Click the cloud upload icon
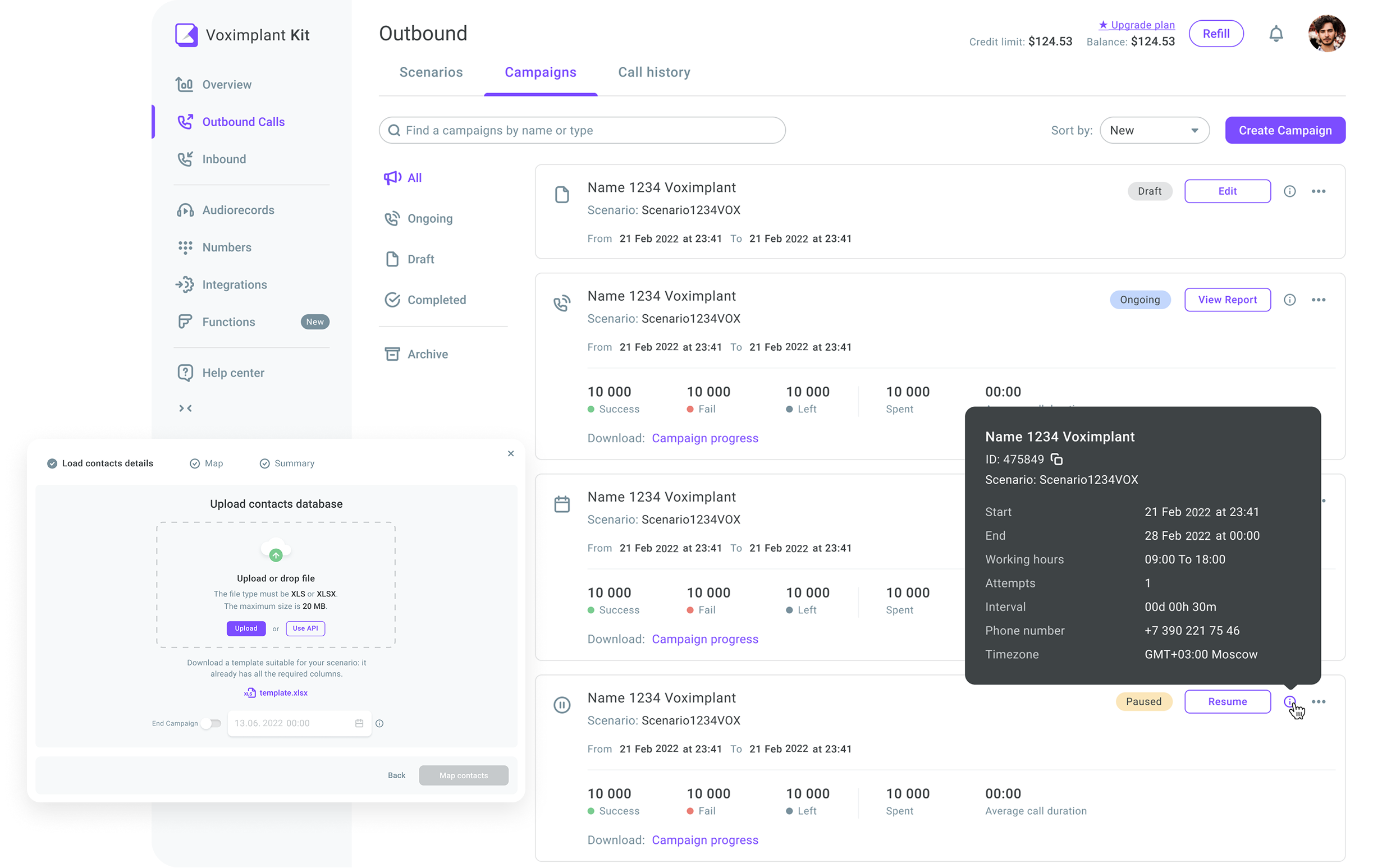1373x868 pixels. (x=276, y=550)
